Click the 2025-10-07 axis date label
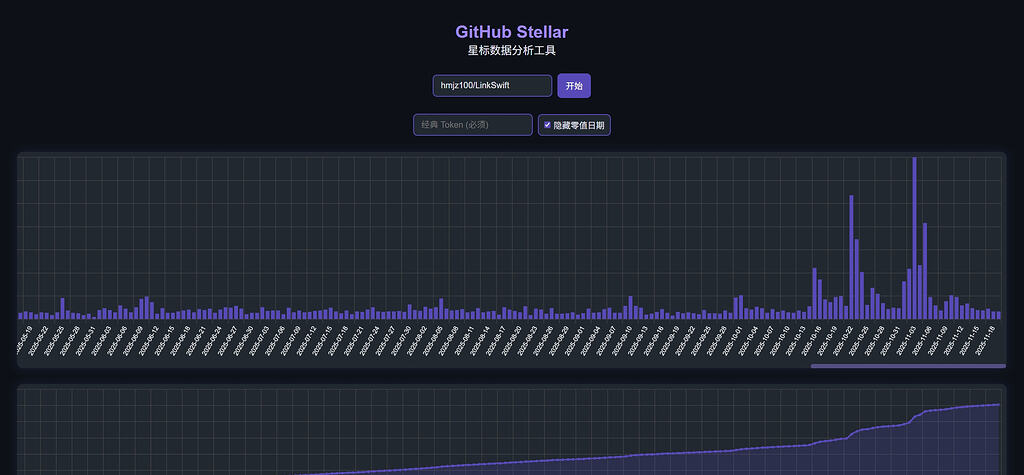1024x475 pixels. (763, 340)
